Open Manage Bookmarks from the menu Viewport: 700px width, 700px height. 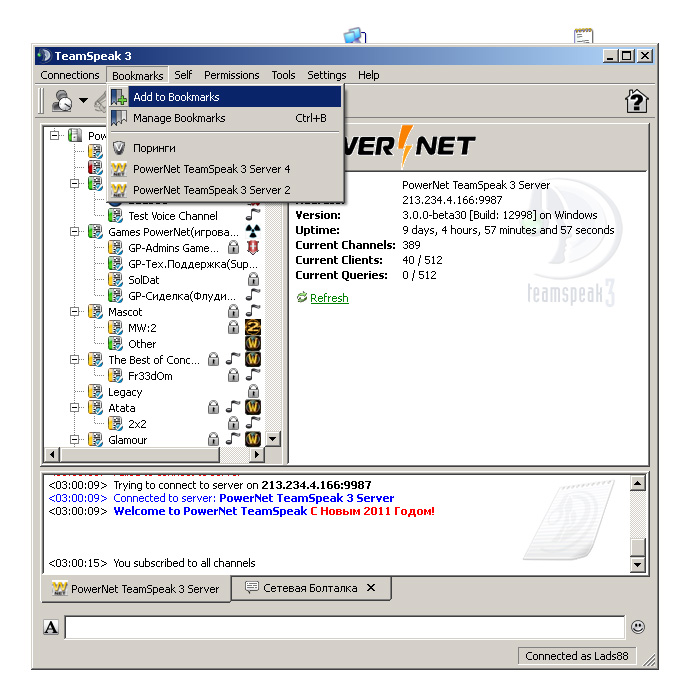click(x=226, y=118)
